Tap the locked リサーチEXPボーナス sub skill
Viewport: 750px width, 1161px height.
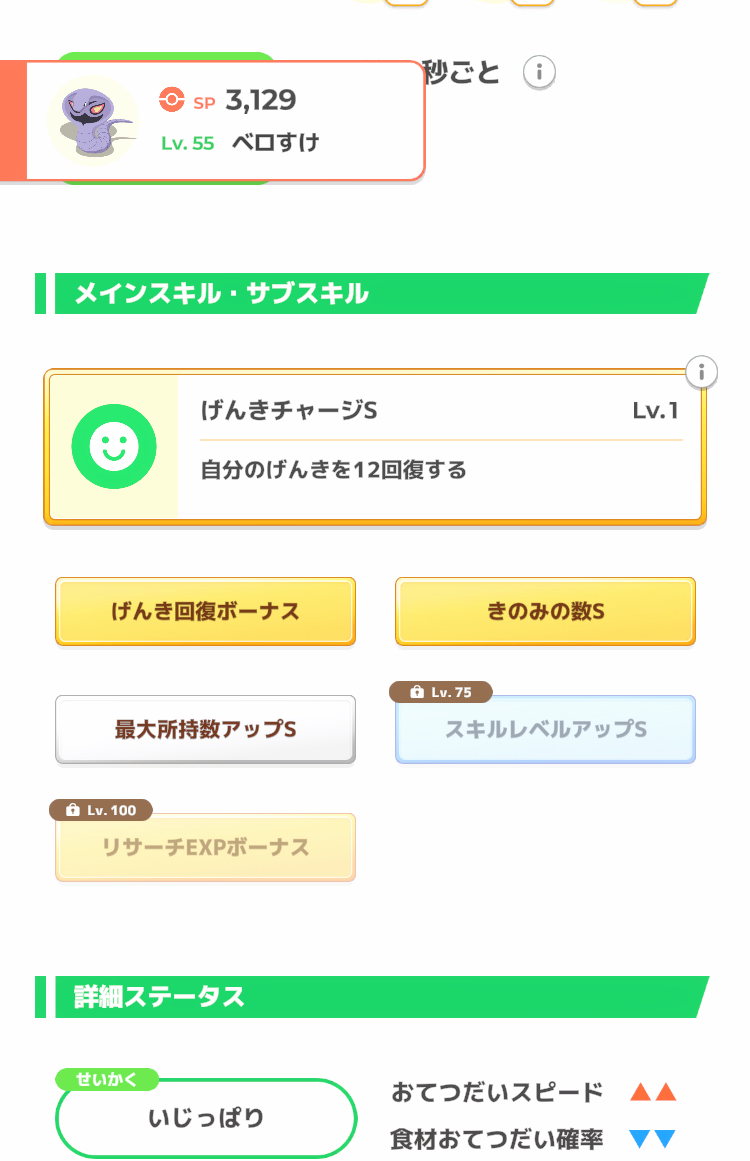(x=205, y=848)
